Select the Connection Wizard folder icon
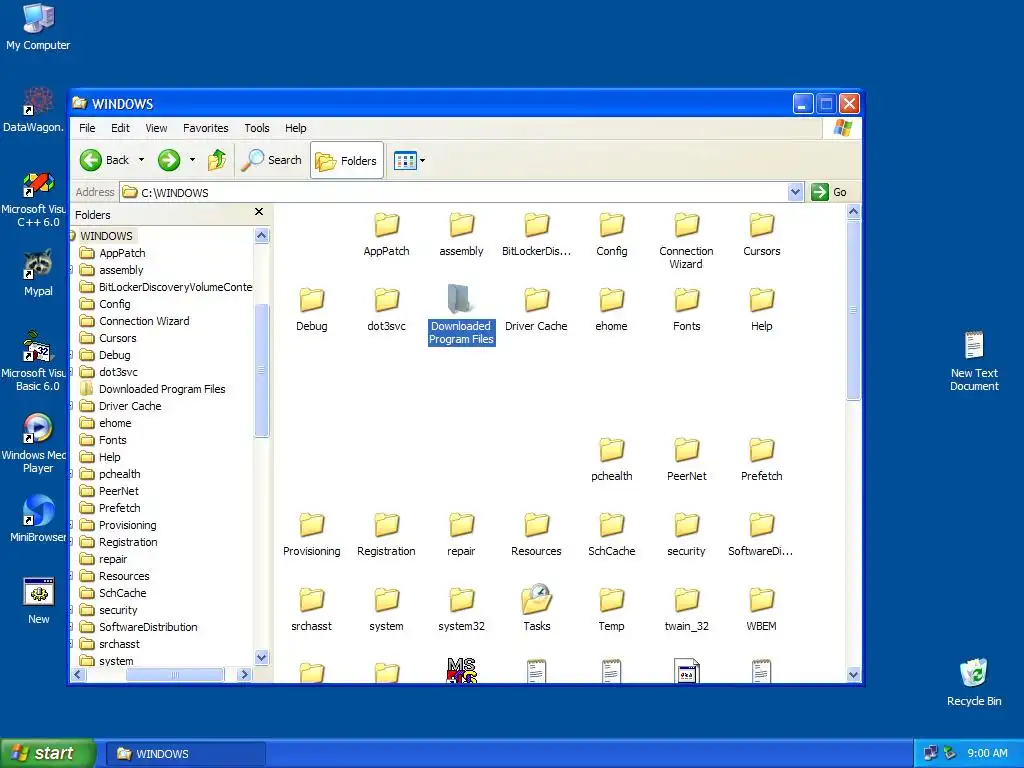 pyautogui.click(x=686, y=225)
